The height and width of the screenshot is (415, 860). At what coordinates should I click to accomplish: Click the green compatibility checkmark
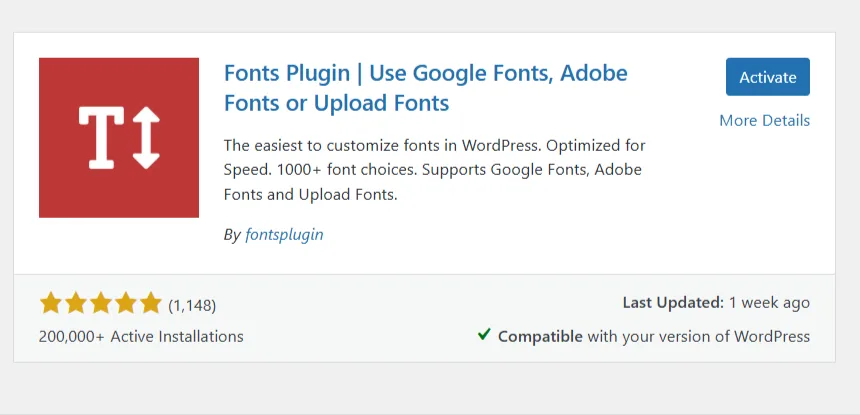point(484,334)
